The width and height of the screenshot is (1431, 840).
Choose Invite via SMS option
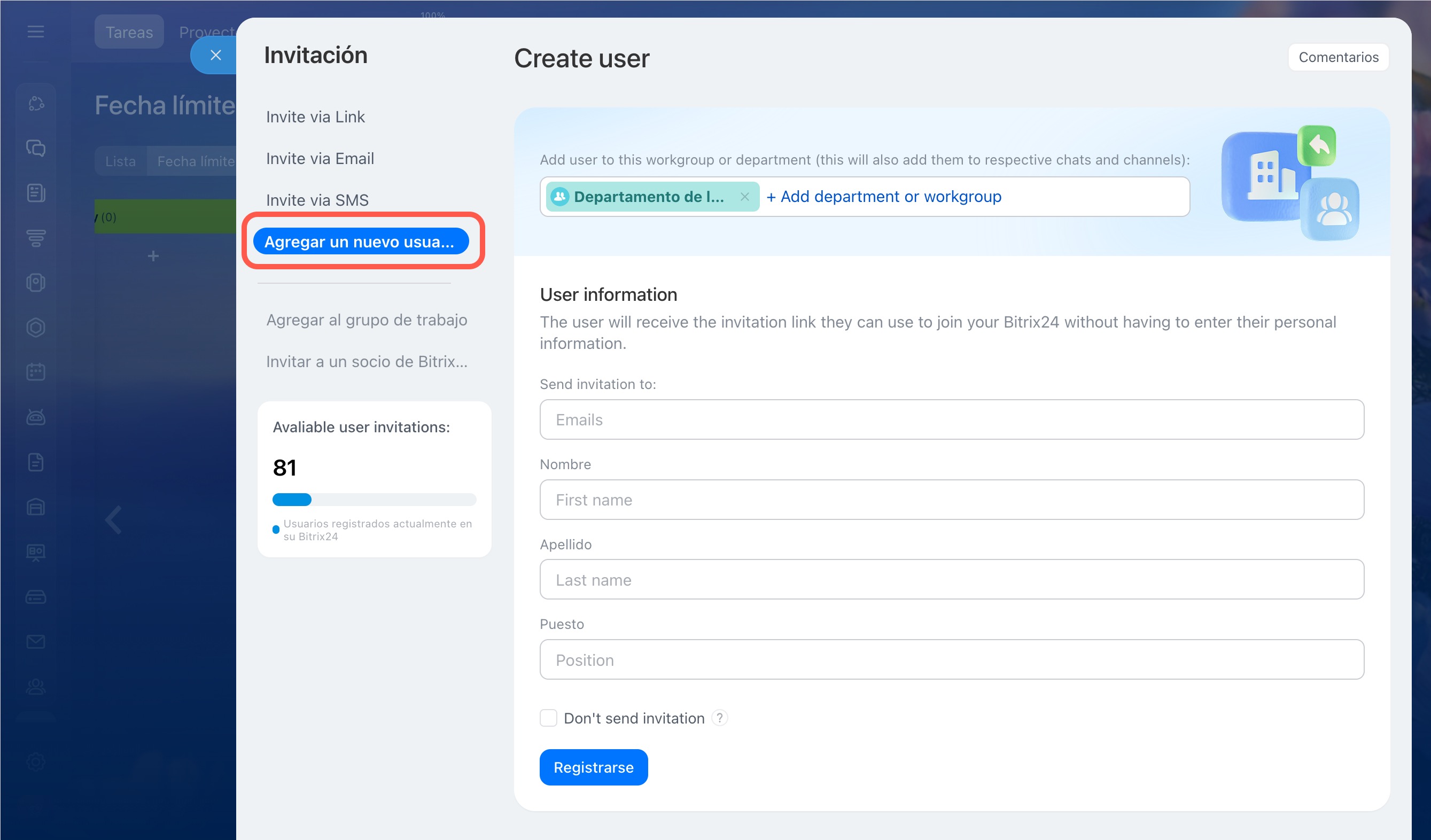click(x=317, y=200)
